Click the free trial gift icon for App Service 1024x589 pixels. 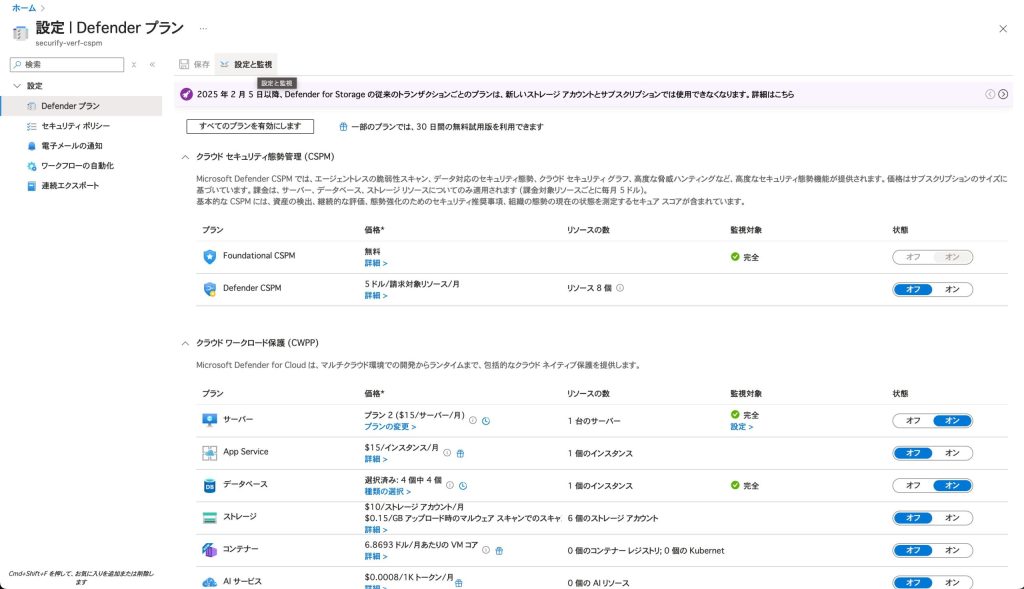coord(460,453)
